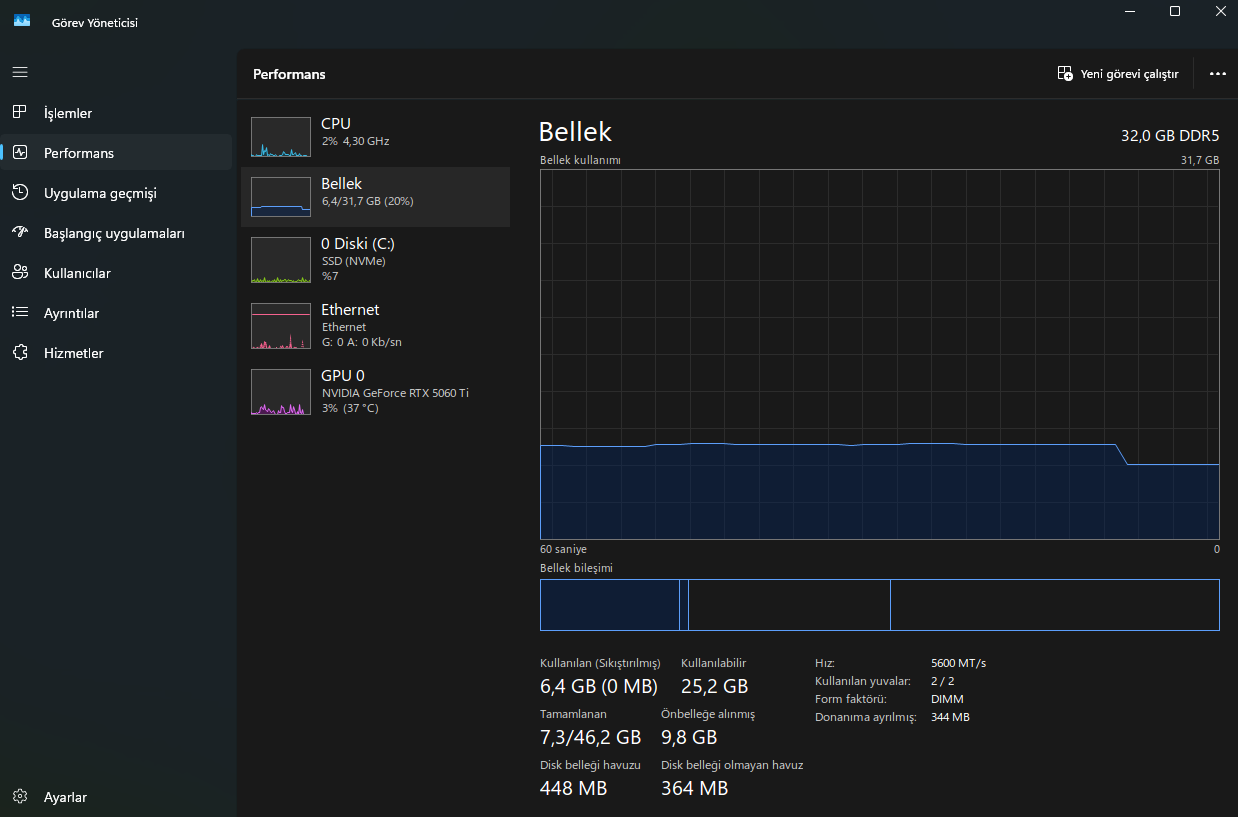Select the GPU 0 performance item

375,392
